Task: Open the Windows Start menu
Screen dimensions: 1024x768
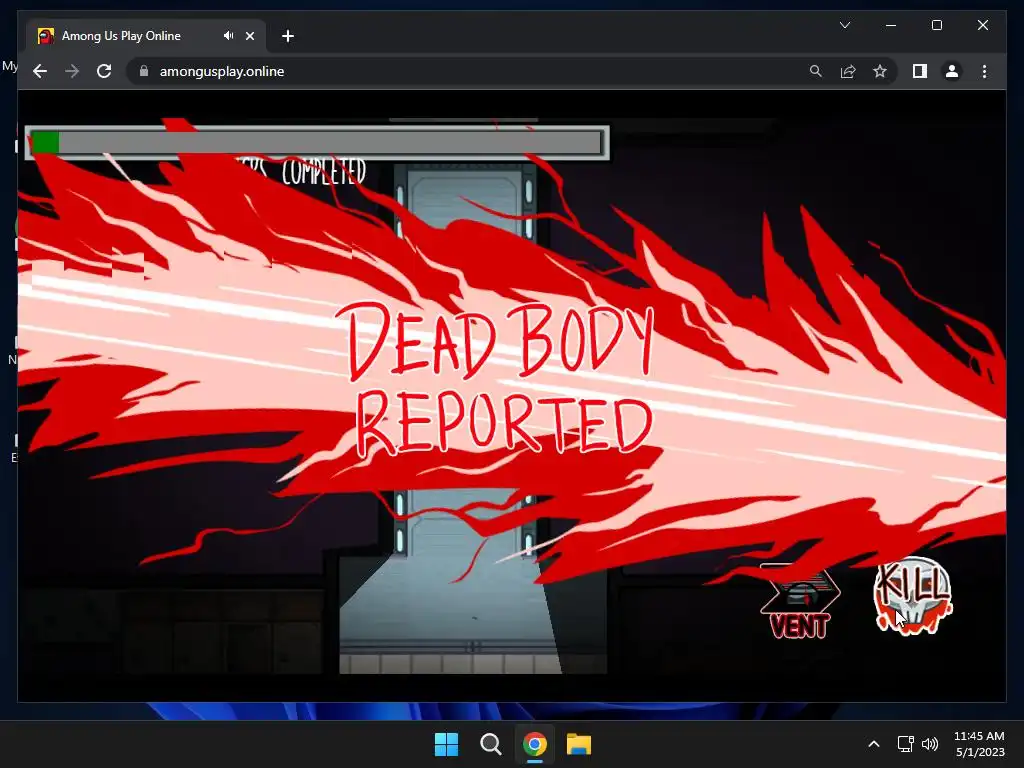Action: pyautogui.click(x=447, y=744)
